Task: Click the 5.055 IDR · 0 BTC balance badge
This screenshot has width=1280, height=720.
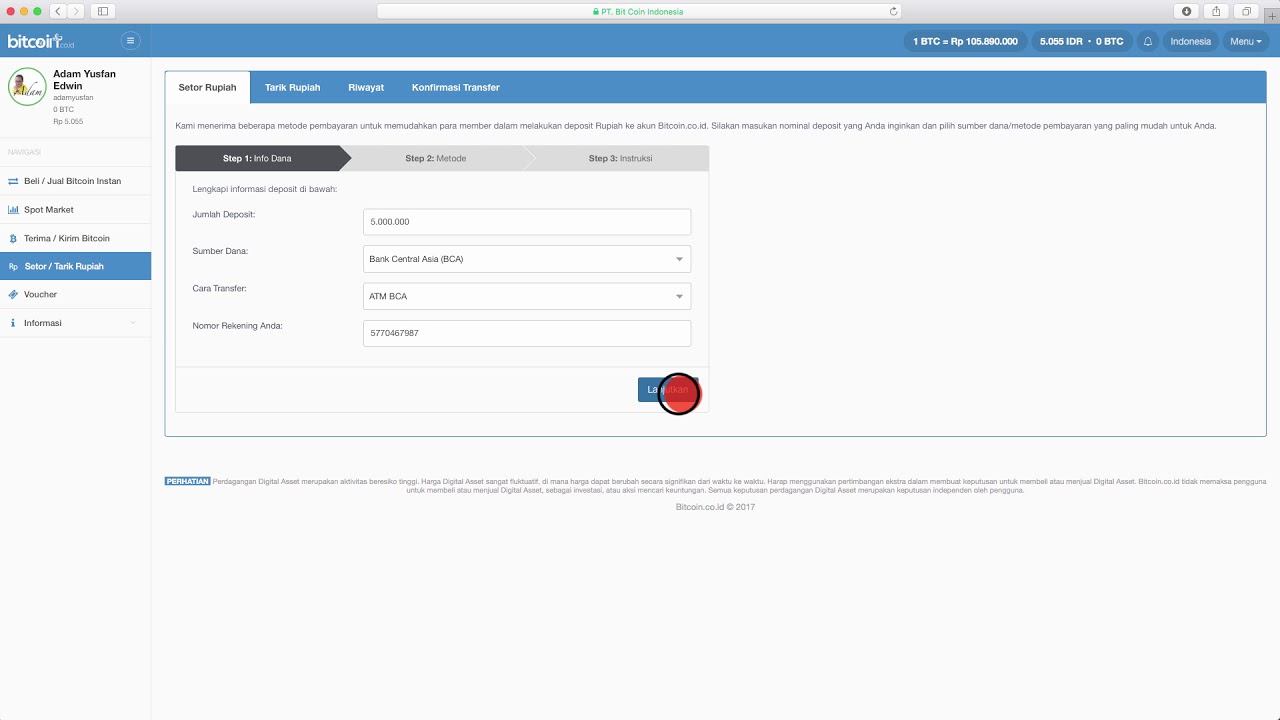Action: 1082,41
